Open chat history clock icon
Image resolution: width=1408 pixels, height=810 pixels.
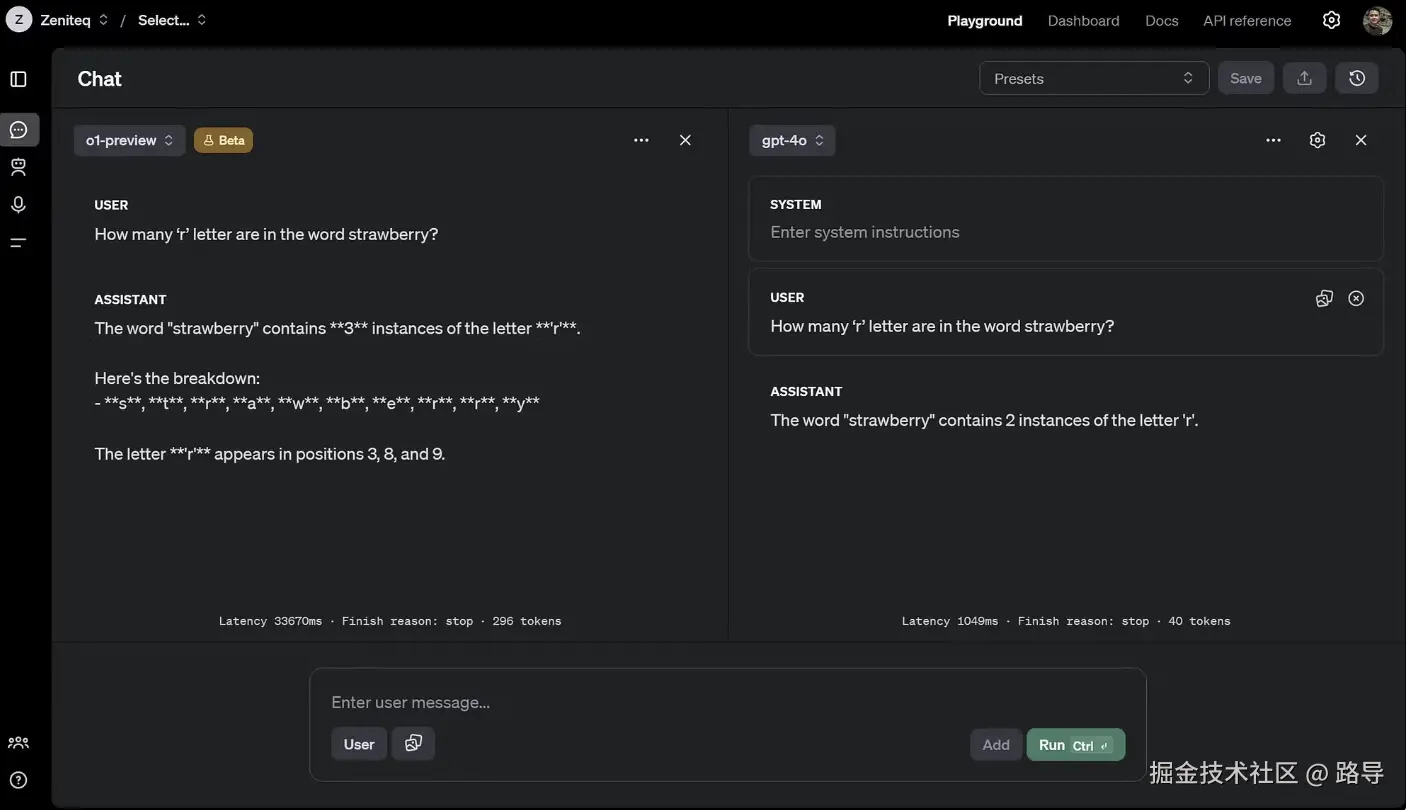[1357, 78]
